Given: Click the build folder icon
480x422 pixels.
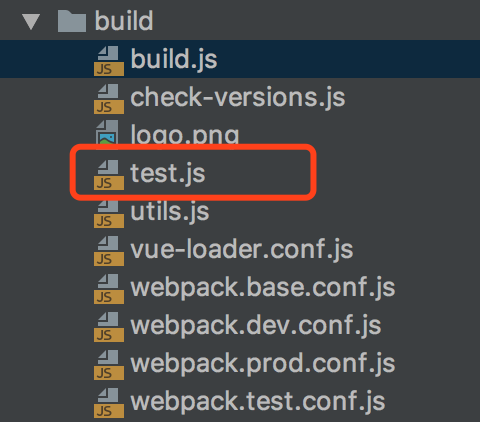Looking at the screenshot, I should [x=72, y=21].
